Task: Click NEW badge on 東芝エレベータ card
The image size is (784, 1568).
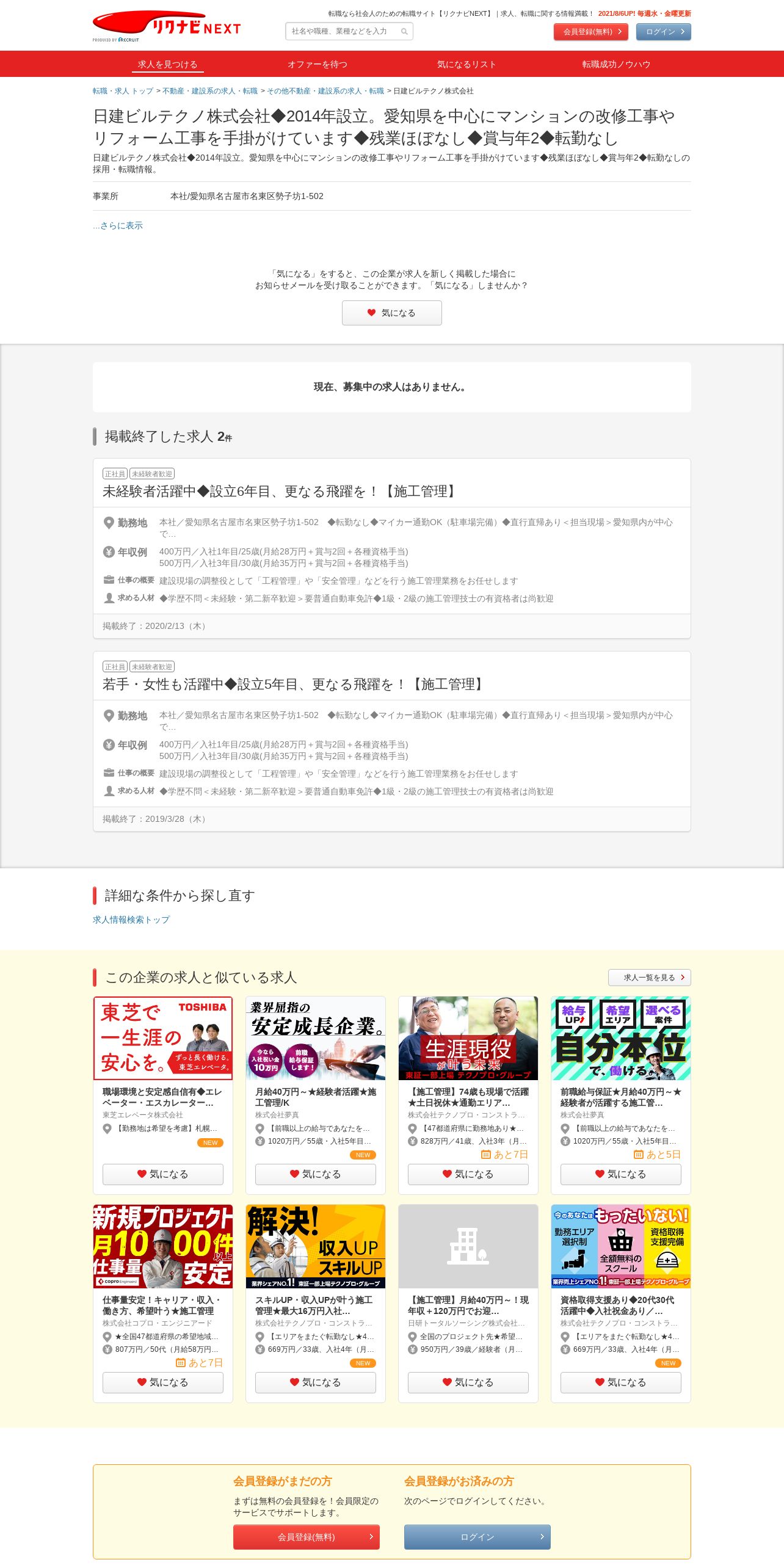Action: tap(210, 1142)
